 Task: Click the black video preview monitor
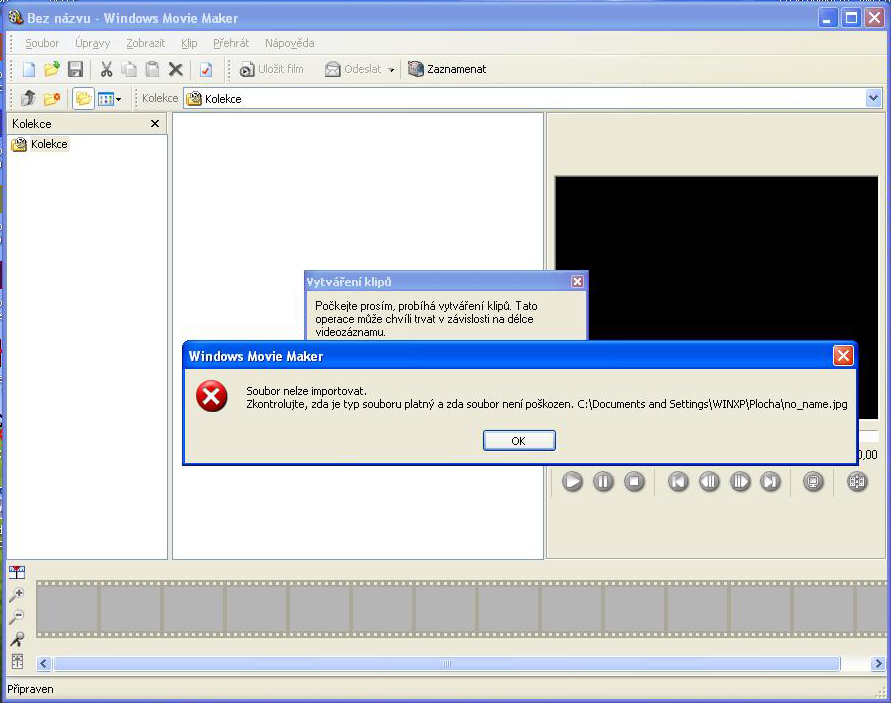(716, 259)
